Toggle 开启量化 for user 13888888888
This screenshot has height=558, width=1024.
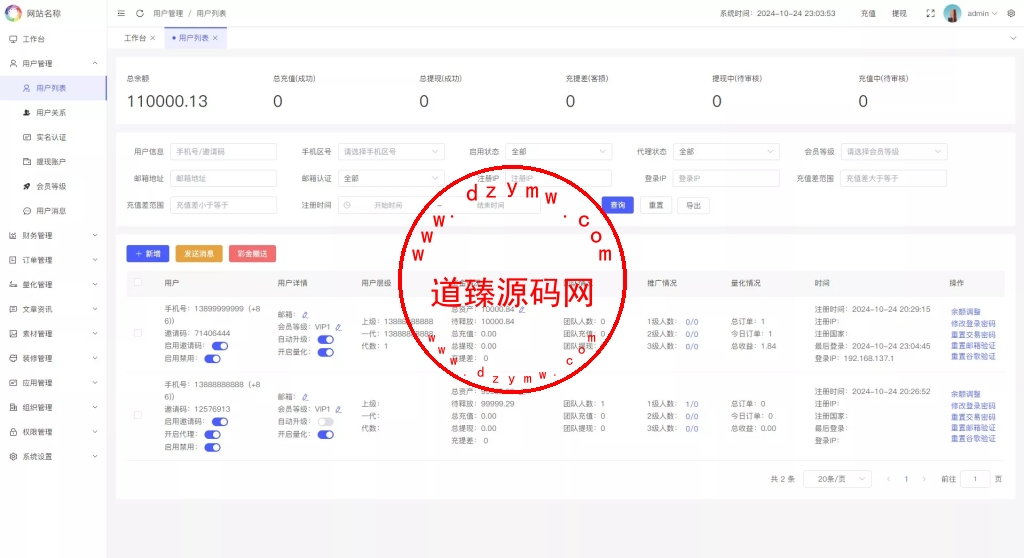click(325, 435)
